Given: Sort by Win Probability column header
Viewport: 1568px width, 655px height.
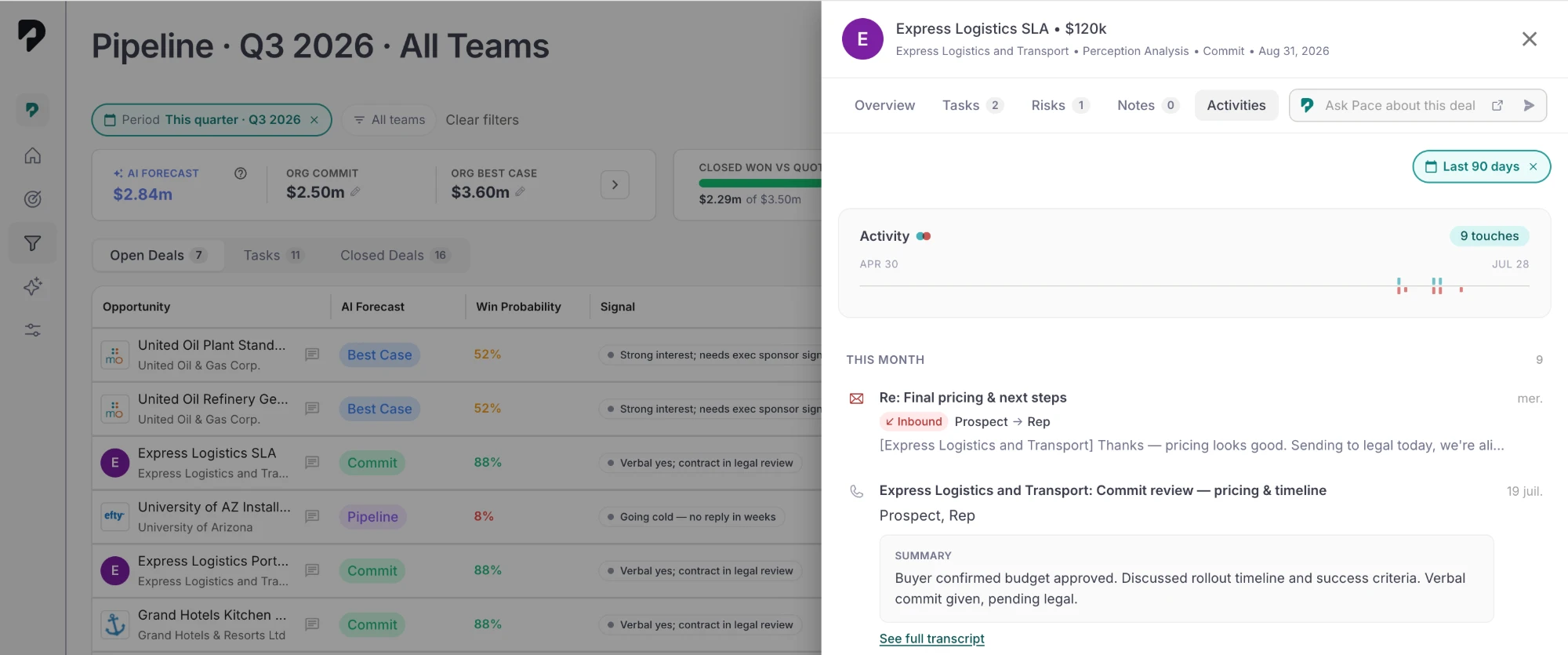Looking at the screenshot, I should click(x=518, y=307).
